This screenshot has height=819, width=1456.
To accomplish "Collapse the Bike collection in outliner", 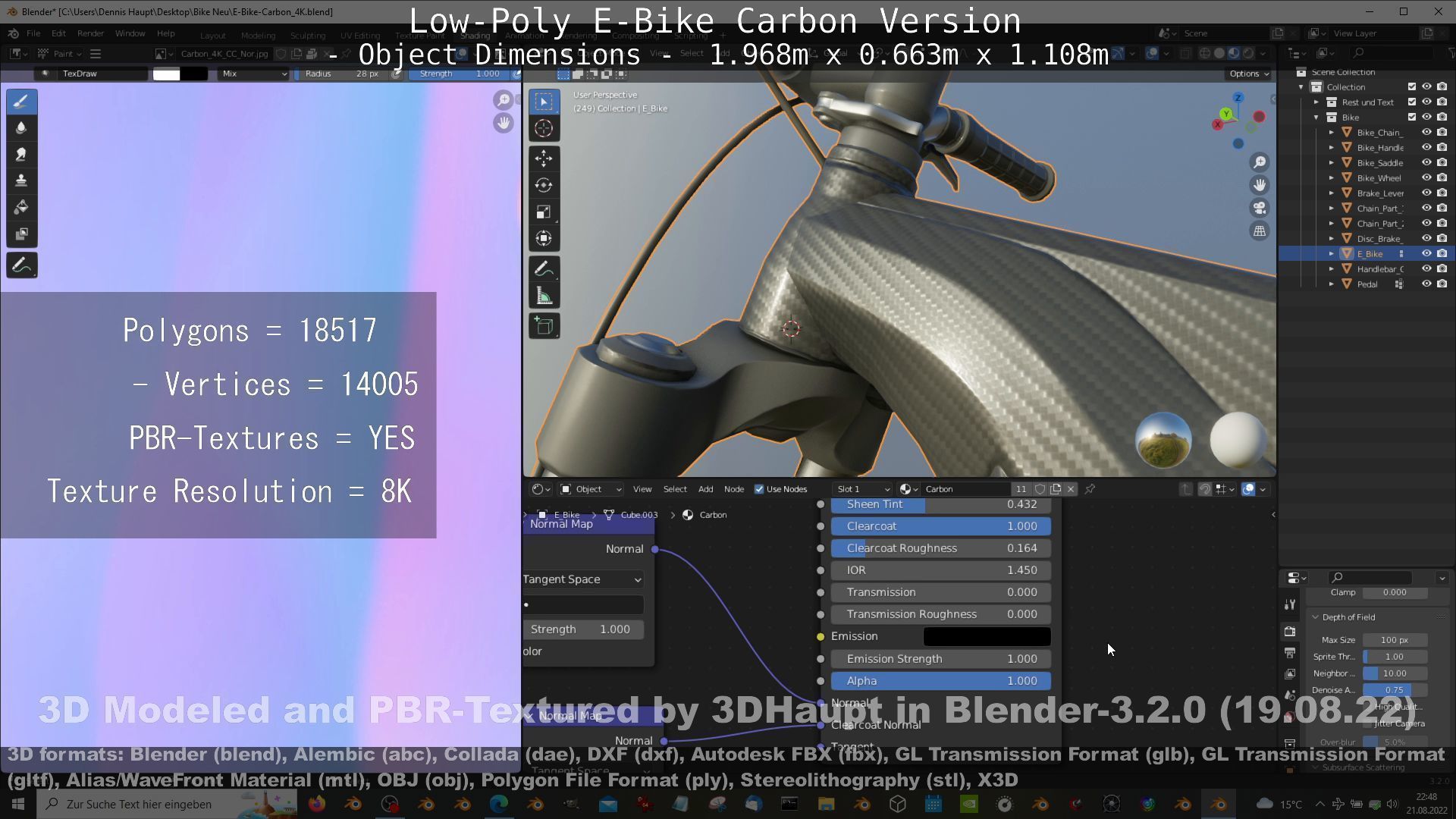I will (1316, 117).
